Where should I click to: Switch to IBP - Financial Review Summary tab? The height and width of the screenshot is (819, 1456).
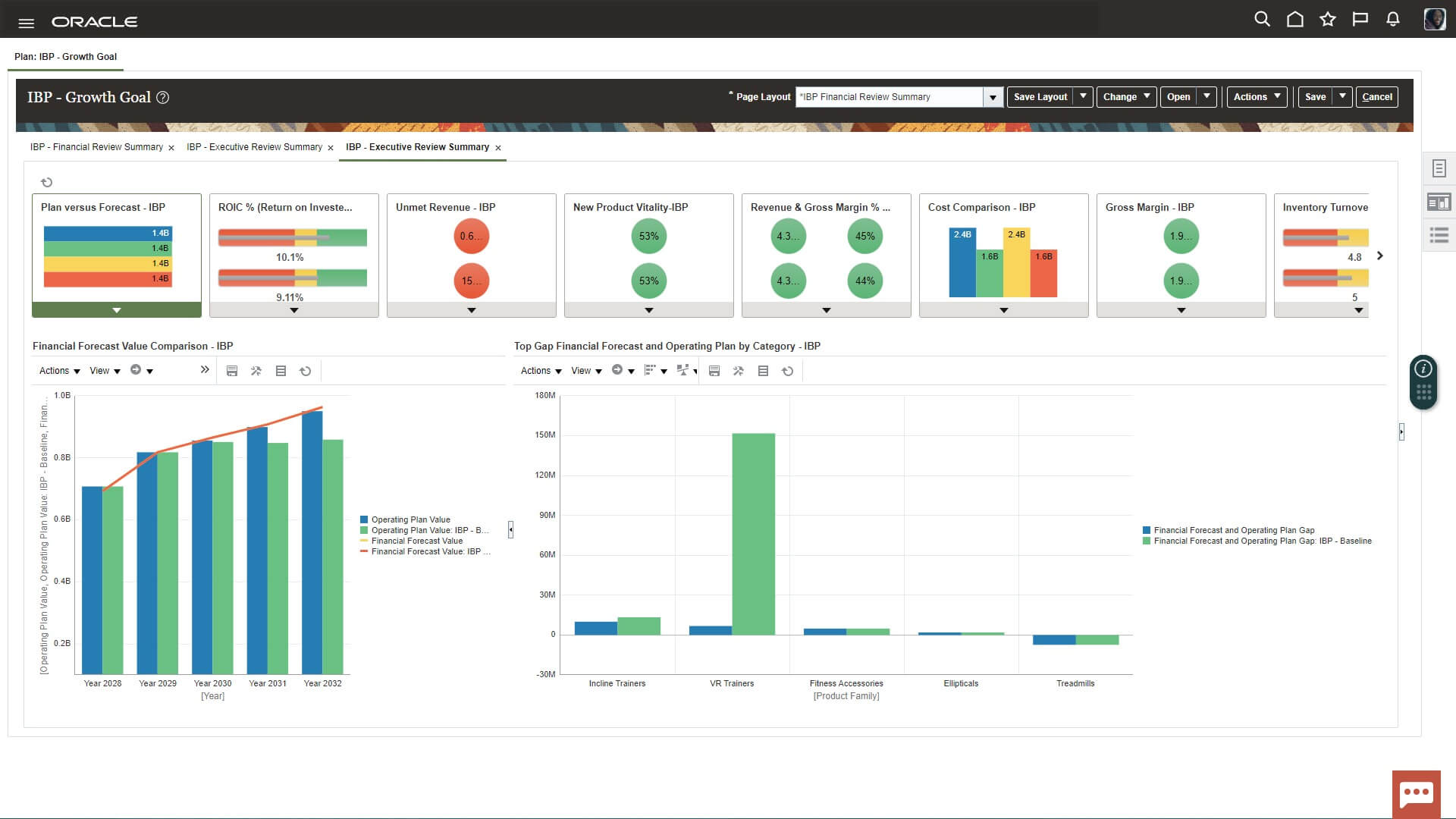pyautogui.click(x=96, y=147)
